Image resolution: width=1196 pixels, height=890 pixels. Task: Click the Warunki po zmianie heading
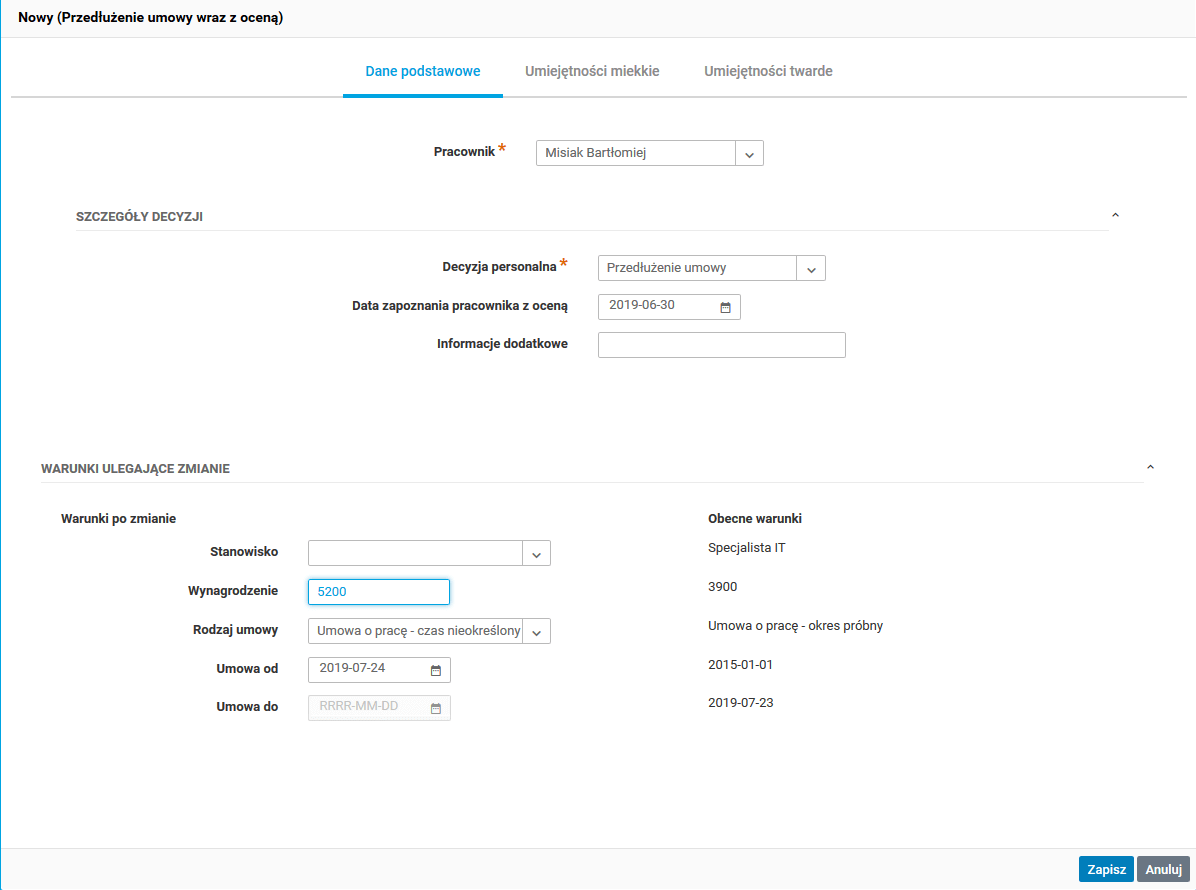(x=118, y=519)
